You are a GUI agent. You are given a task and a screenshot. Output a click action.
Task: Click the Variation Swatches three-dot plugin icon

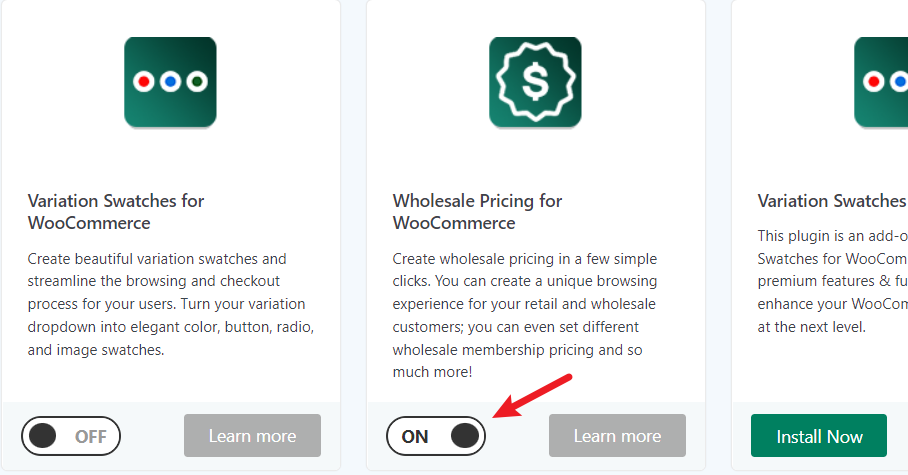tap(170, 82)
